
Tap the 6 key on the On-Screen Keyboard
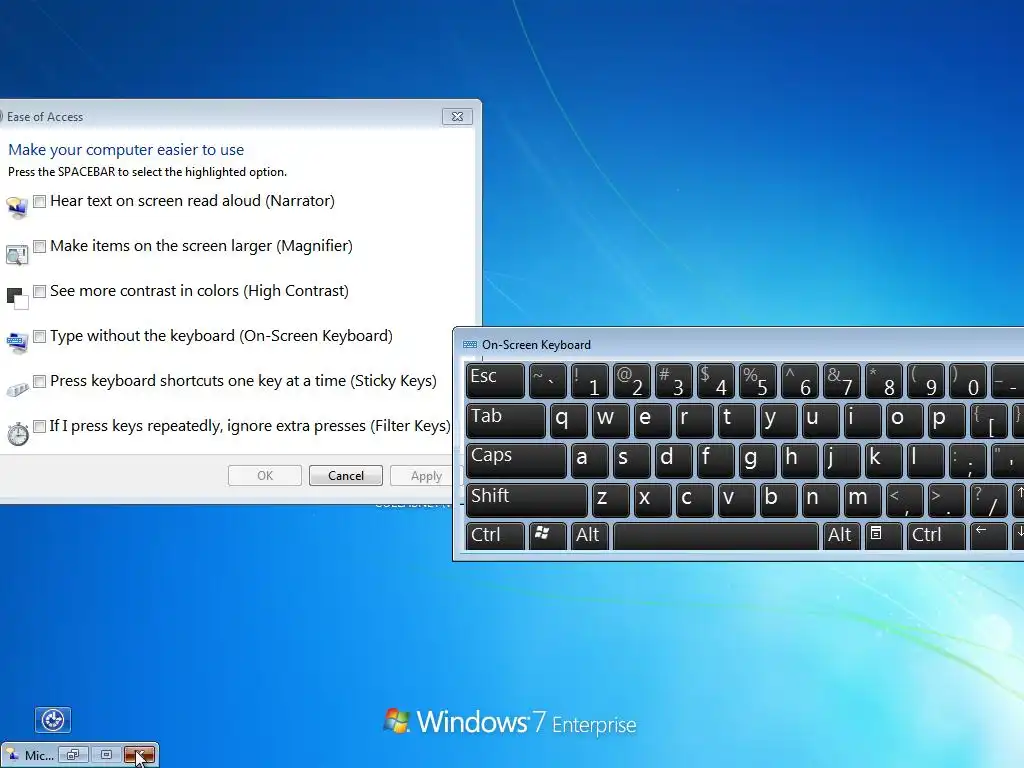tap(799, 381)
